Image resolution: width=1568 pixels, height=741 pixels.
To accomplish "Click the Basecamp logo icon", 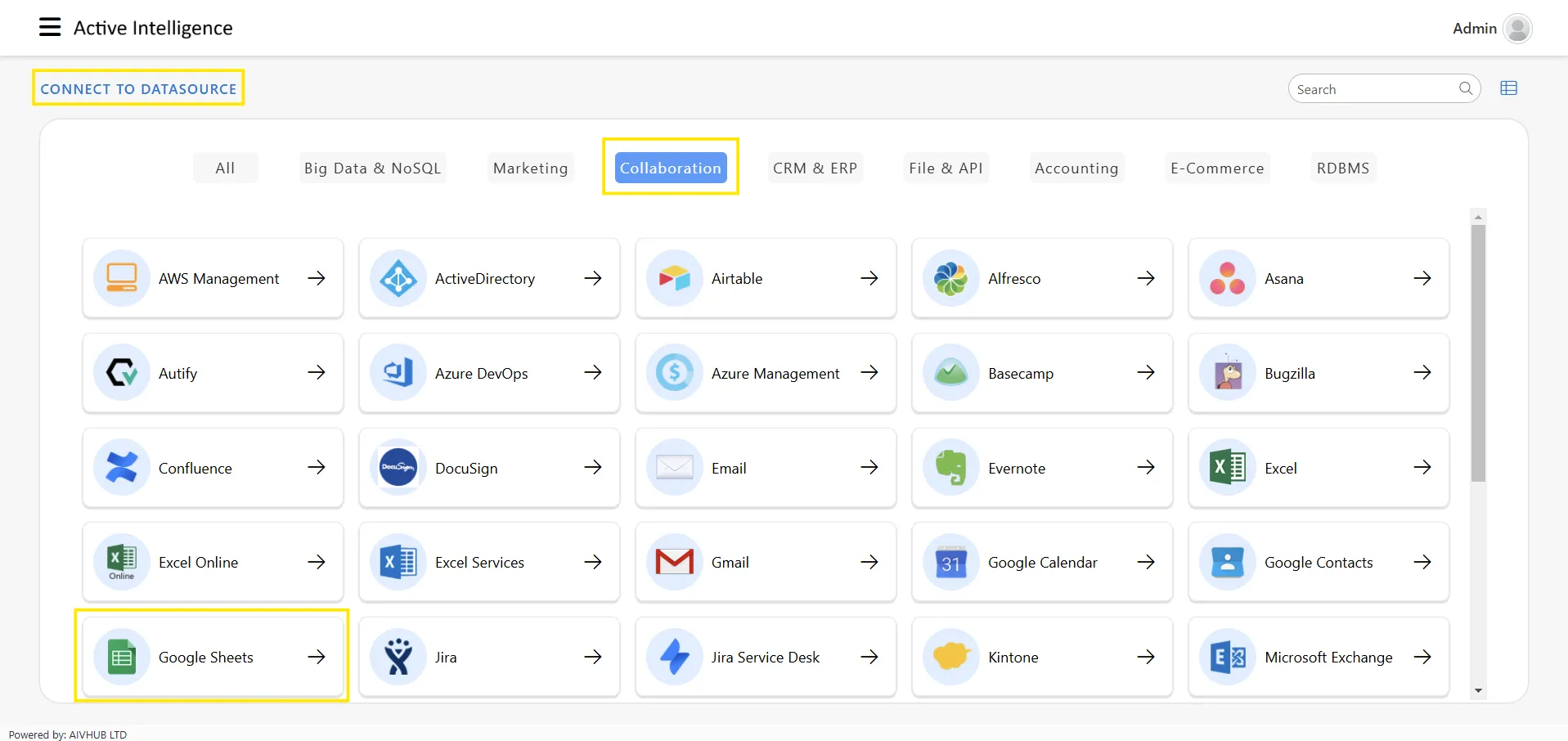I will point(951,373).
